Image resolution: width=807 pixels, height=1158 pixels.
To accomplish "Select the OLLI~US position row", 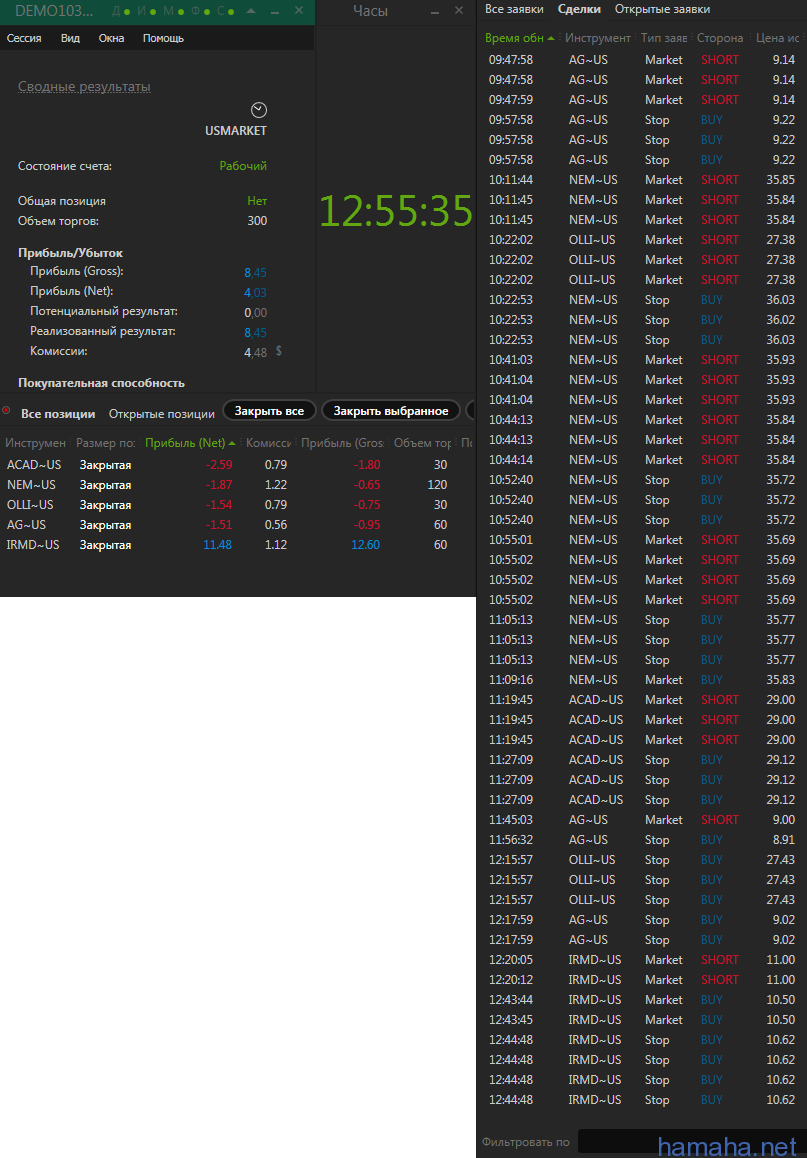I will [x=238, y=505].
